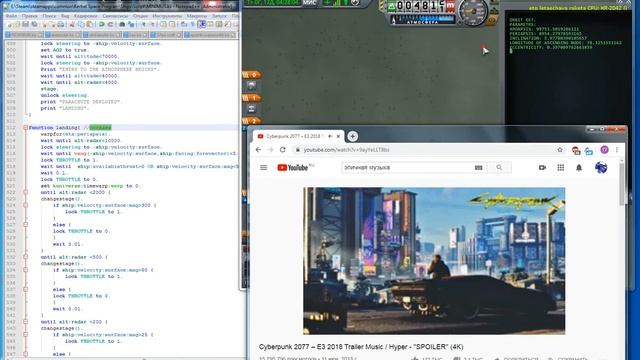640x360 pixels.
Task: Bookmark this page with star icon
Action: tap(560, 150)
